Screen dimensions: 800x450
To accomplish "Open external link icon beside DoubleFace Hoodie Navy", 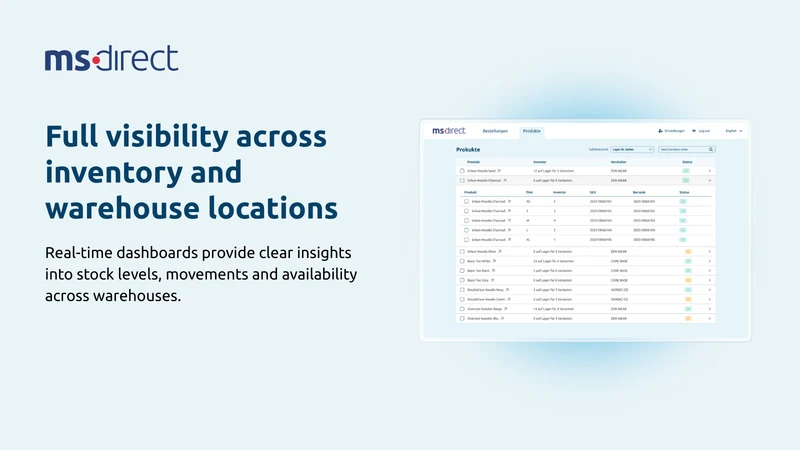I will (507, 290).
